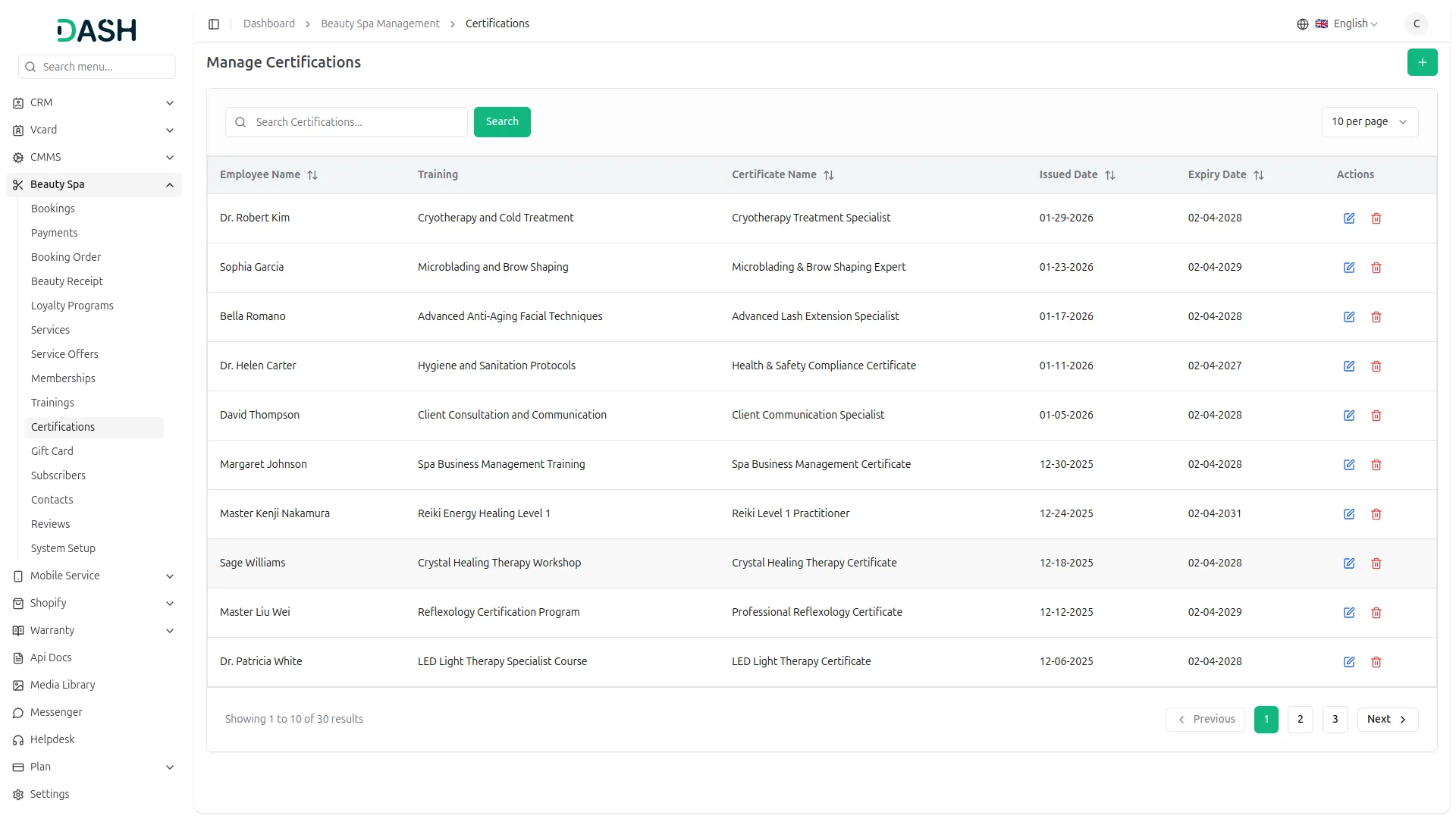
Task: Open Beauty Spa Management breadcrumb link
Action: 380,24
